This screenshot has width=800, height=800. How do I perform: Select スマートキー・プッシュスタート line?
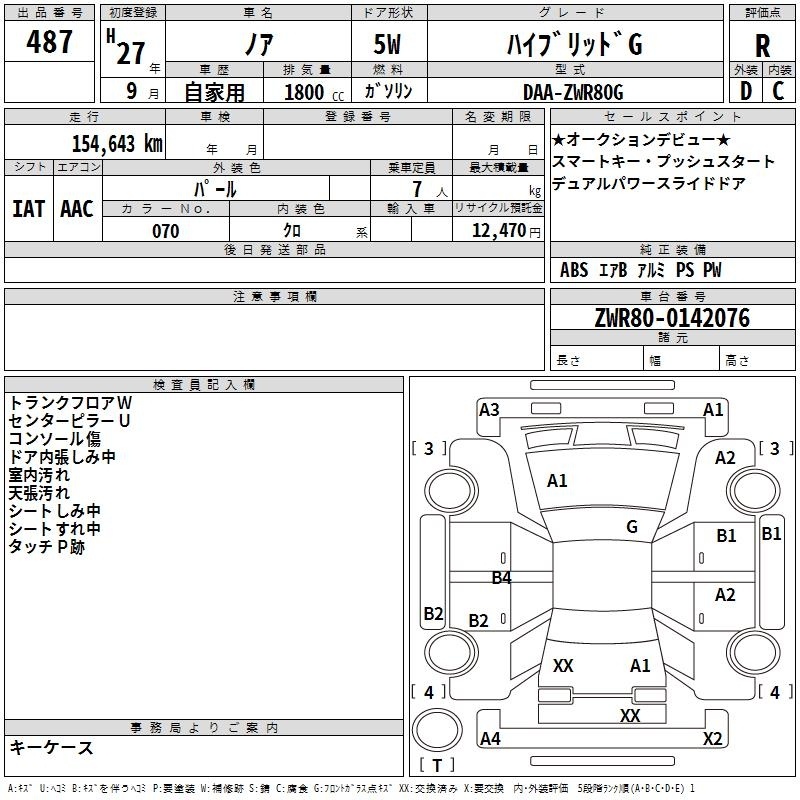coord(663,161)
